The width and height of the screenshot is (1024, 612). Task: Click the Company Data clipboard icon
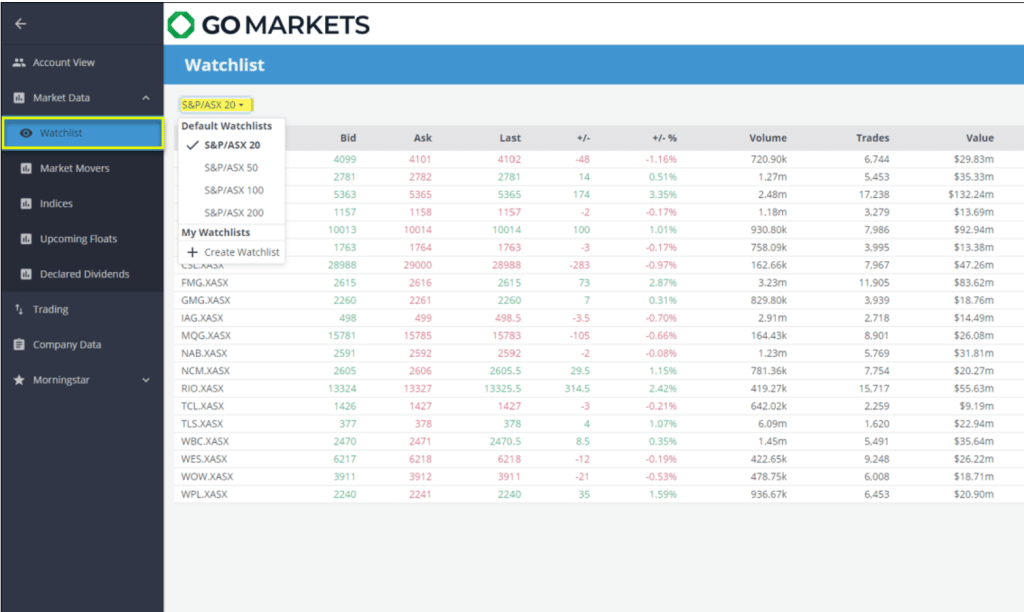pyautogui.click(x=19, y=345)
